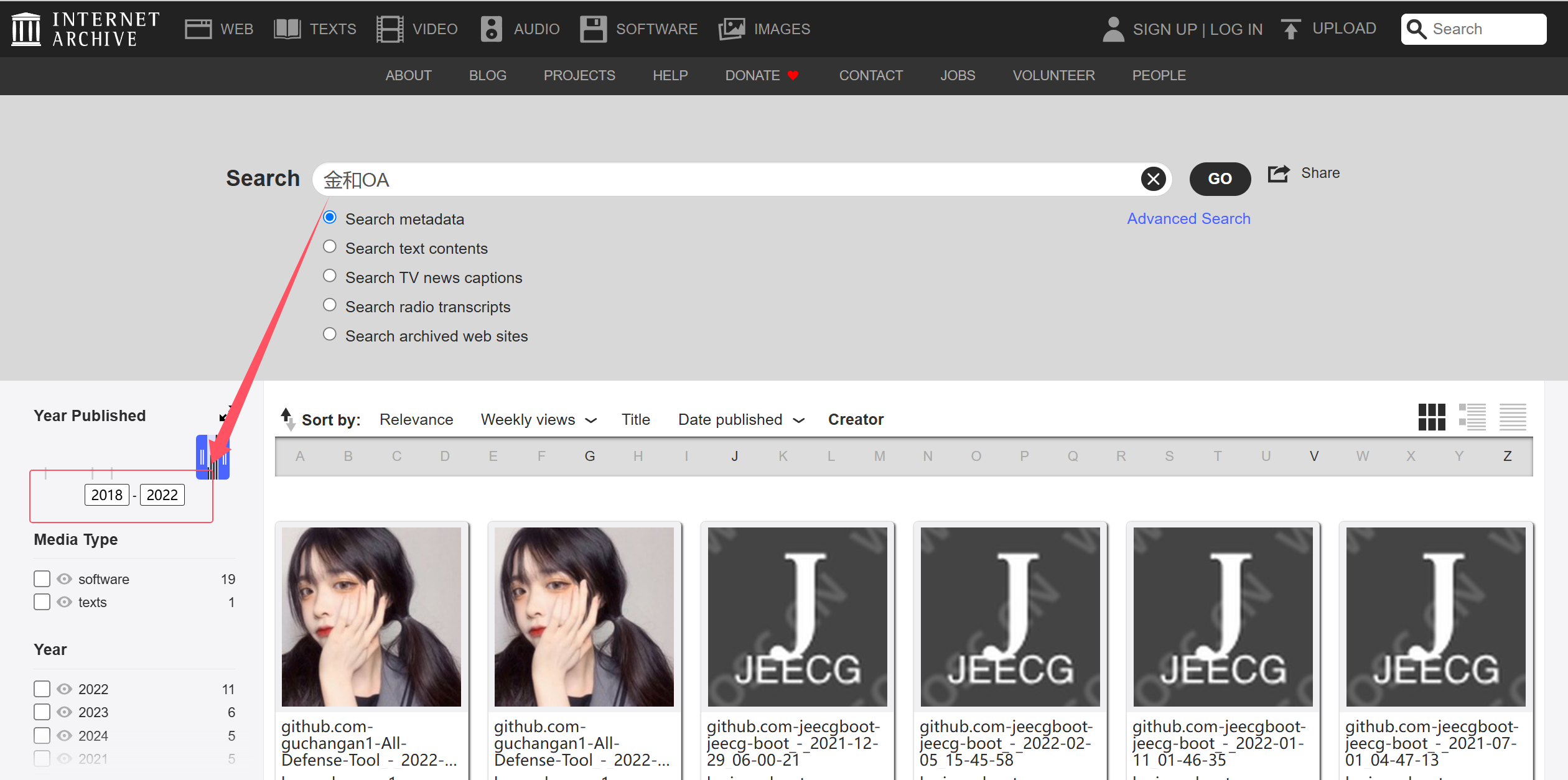
Task: Open the Contact menu item
Action: pos(870,75)
